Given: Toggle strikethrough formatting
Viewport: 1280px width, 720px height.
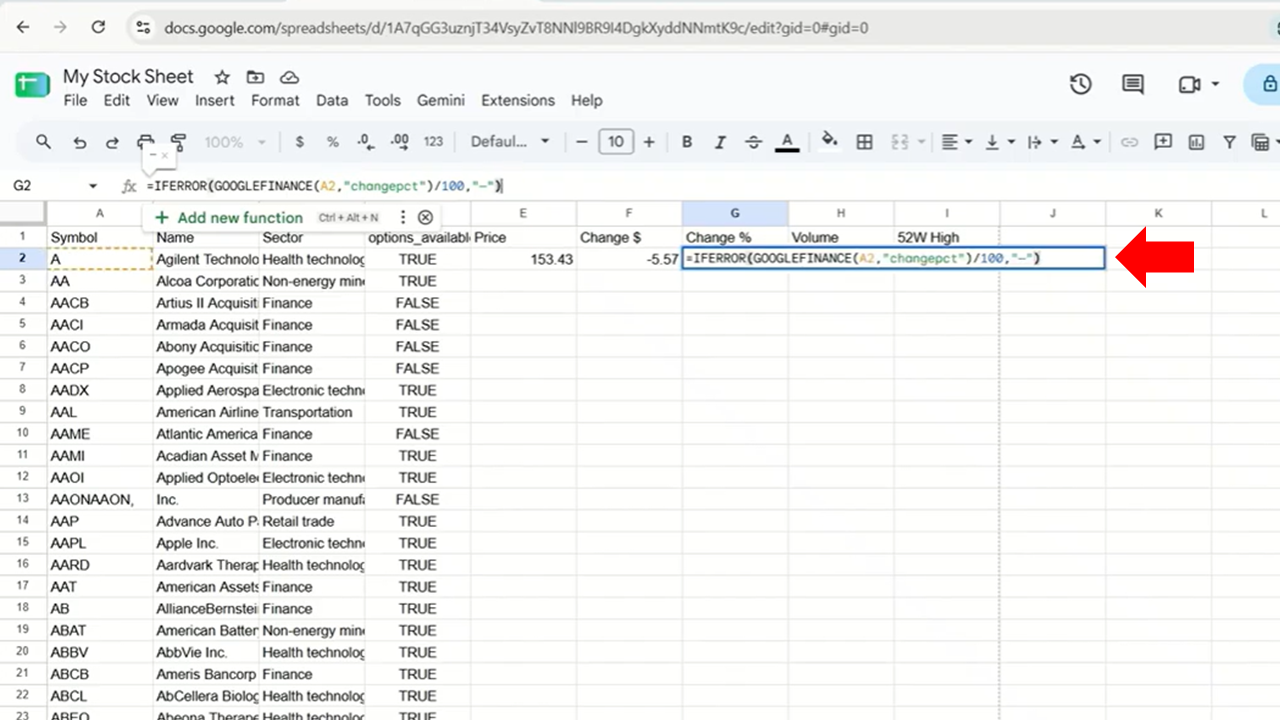Looking at the screenshot, I should tap(754, 142).
